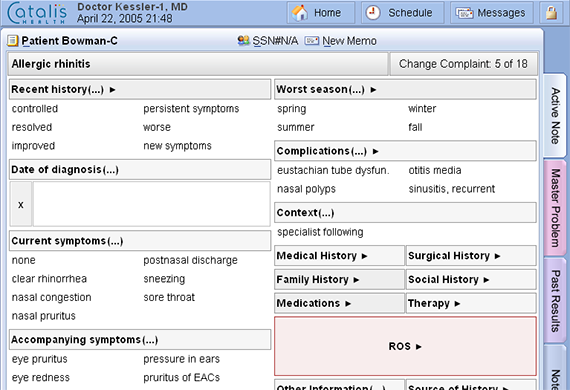Select 'nasal congestion' symptom

click(52, 297)
